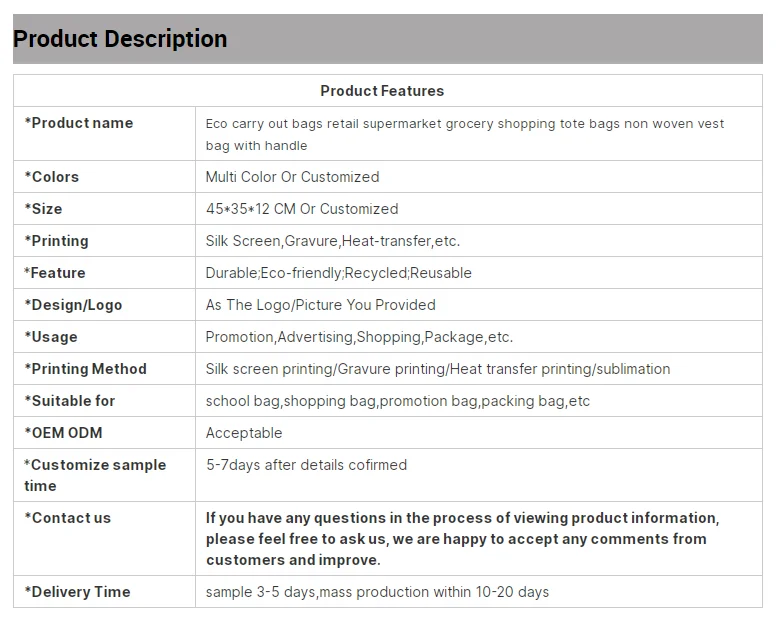Image resolution: width=776 pixels, height=618 pixels.
Task: Click the Eco carry out bags description text
Action: tap(464, 134)
